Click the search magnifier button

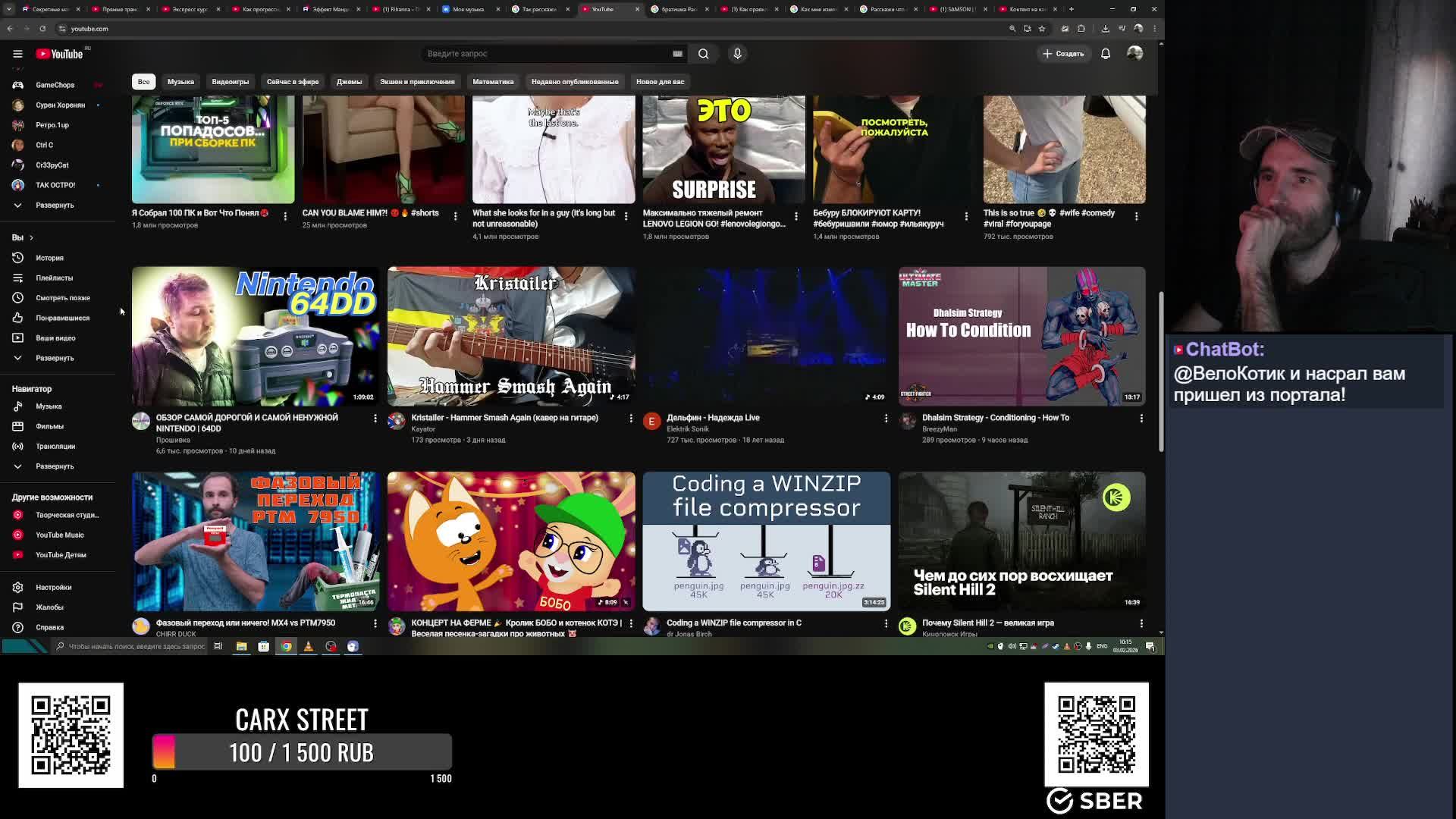[x=704, y=54]
